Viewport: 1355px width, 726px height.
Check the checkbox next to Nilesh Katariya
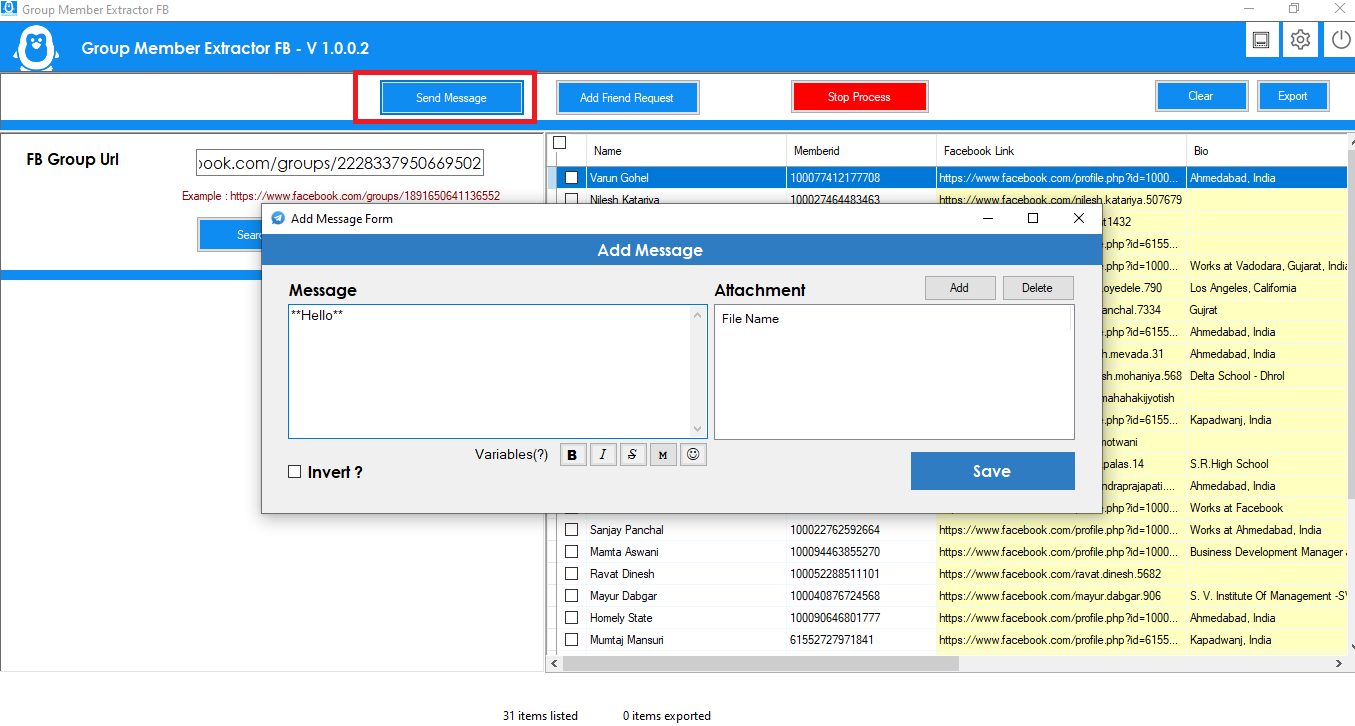(x=571, y=199)
